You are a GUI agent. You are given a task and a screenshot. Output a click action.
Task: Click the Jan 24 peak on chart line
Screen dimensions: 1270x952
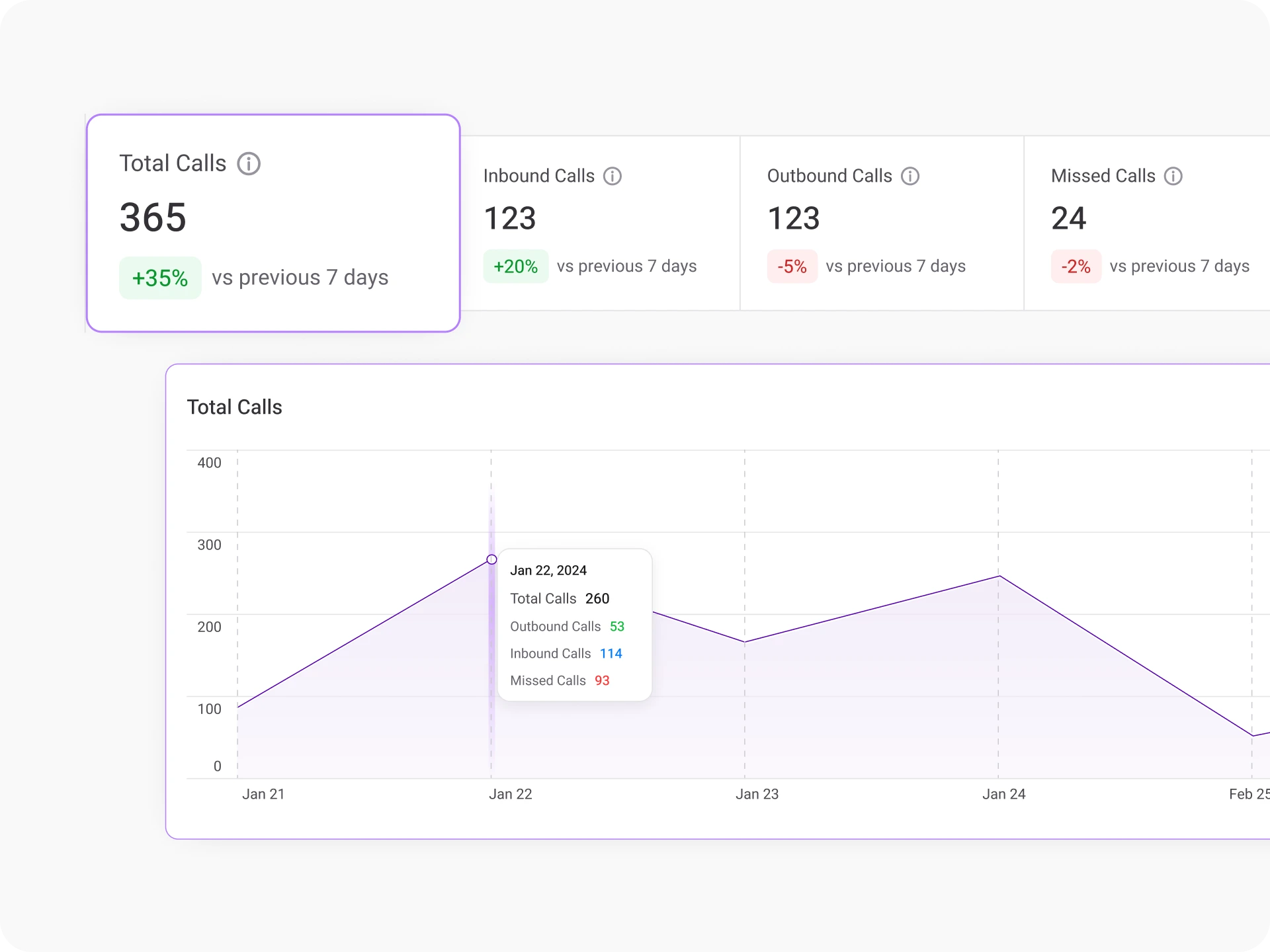point(999,576)
